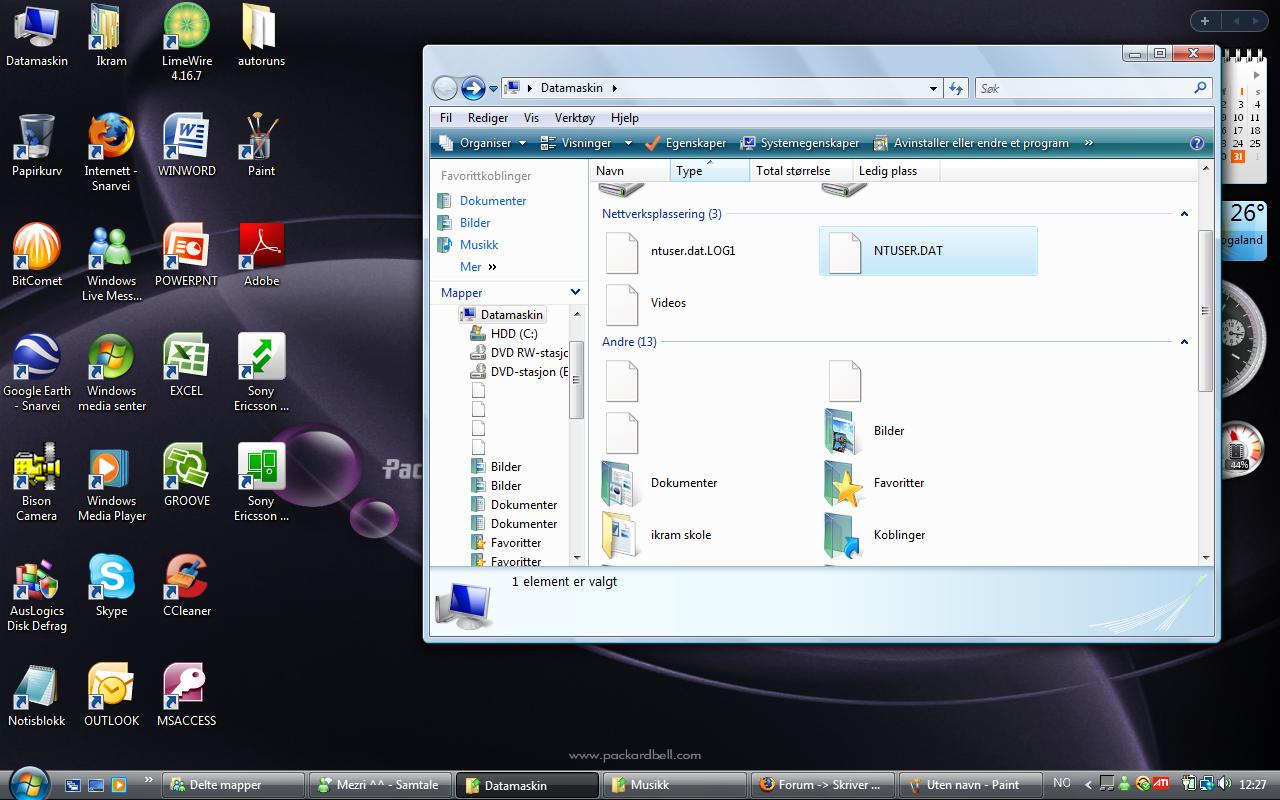
Task: Click the Egenskaper toolbar button
Action: (686, 143)
